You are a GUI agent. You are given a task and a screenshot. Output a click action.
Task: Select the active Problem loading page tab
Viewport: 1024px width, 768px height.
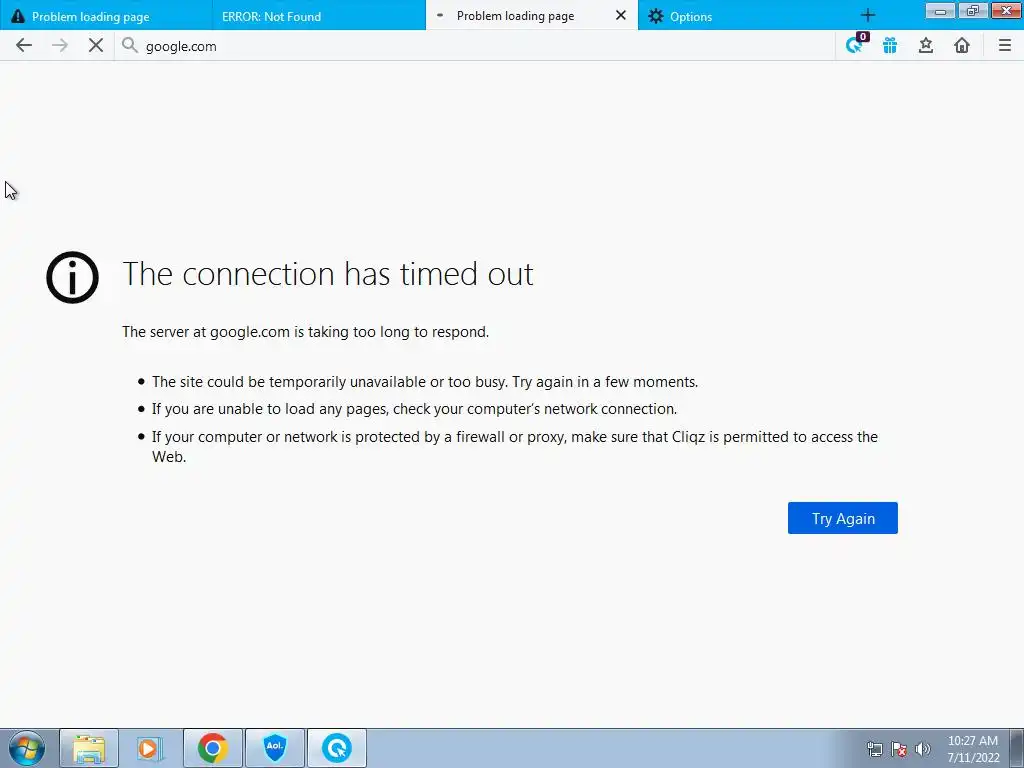point(532,16)
